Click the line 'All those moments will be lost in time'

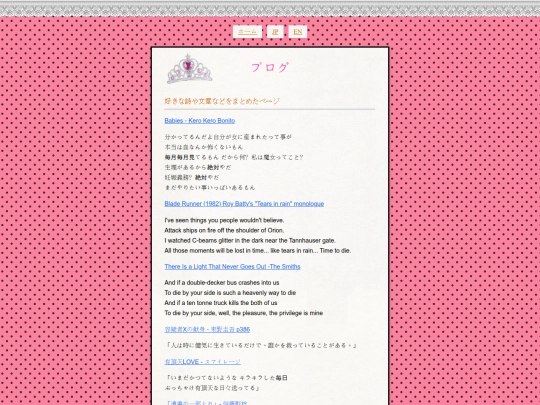pyautogui.click(x=258, y=250)
